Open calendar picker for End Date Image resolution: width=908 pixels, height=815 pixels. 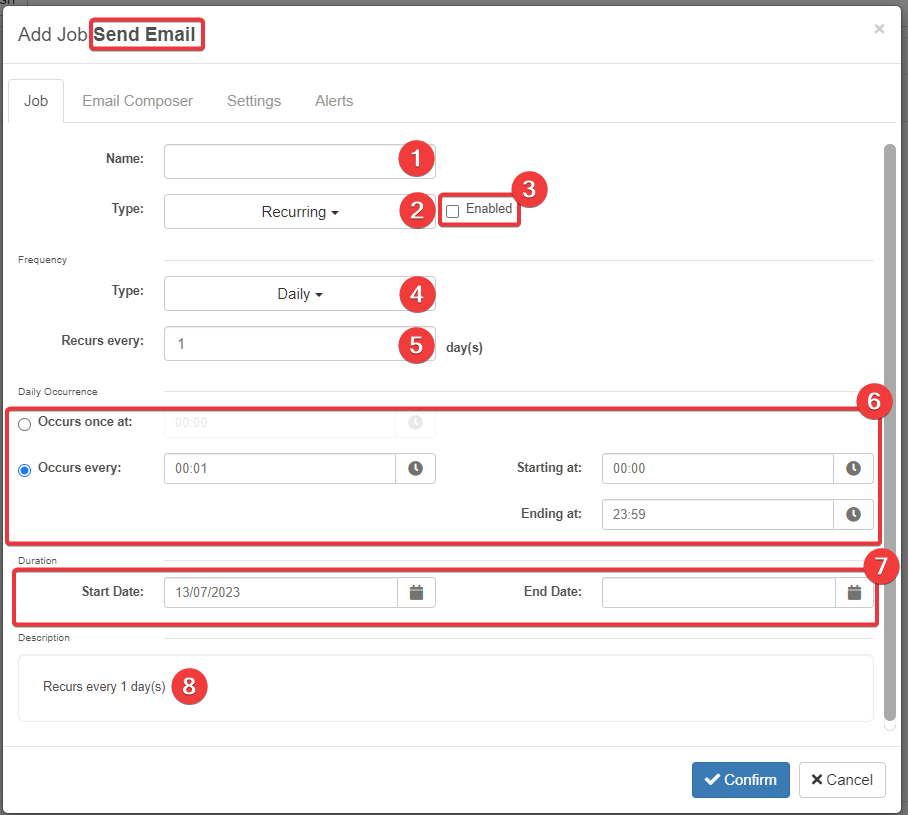tap(854, 592)
